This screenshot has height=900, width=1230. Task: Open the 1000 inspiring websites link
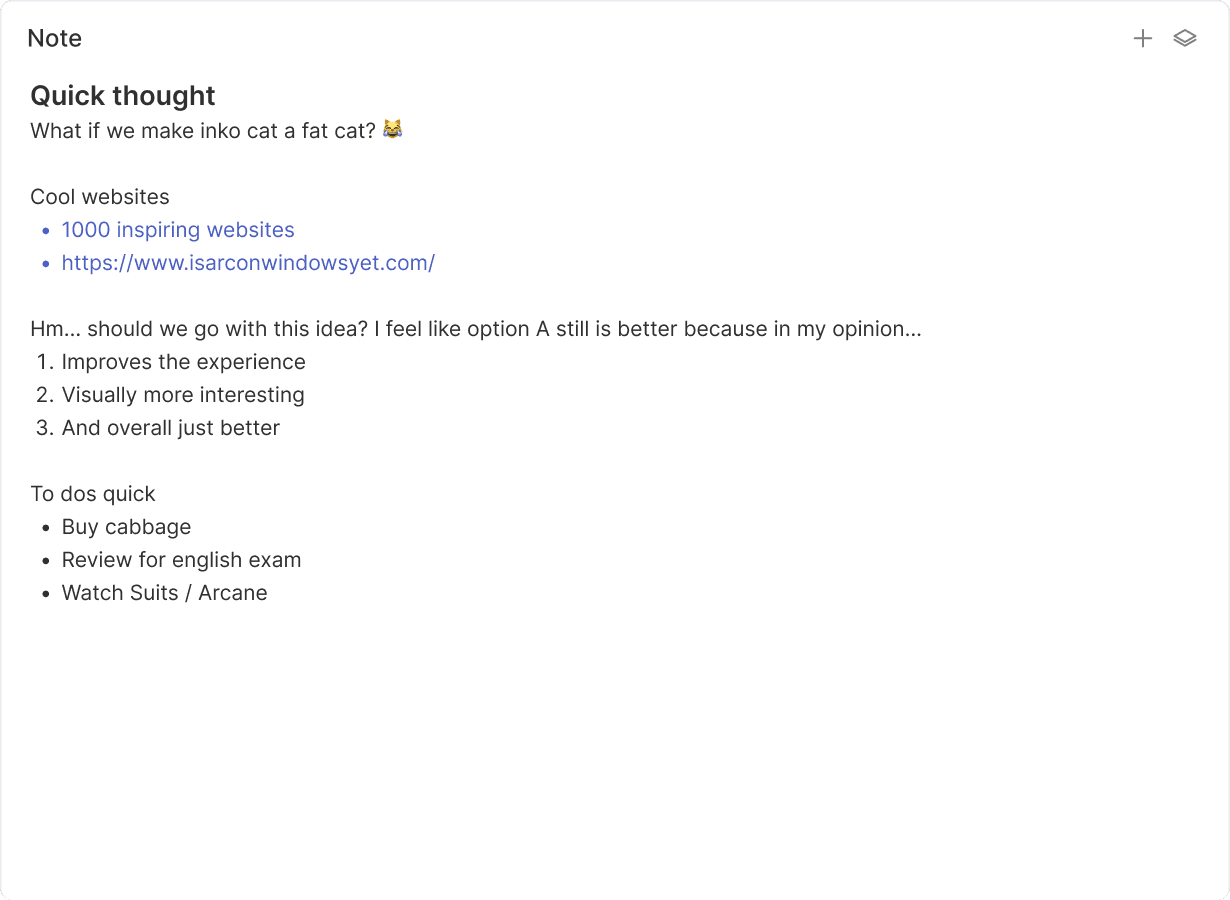point(178,230)
